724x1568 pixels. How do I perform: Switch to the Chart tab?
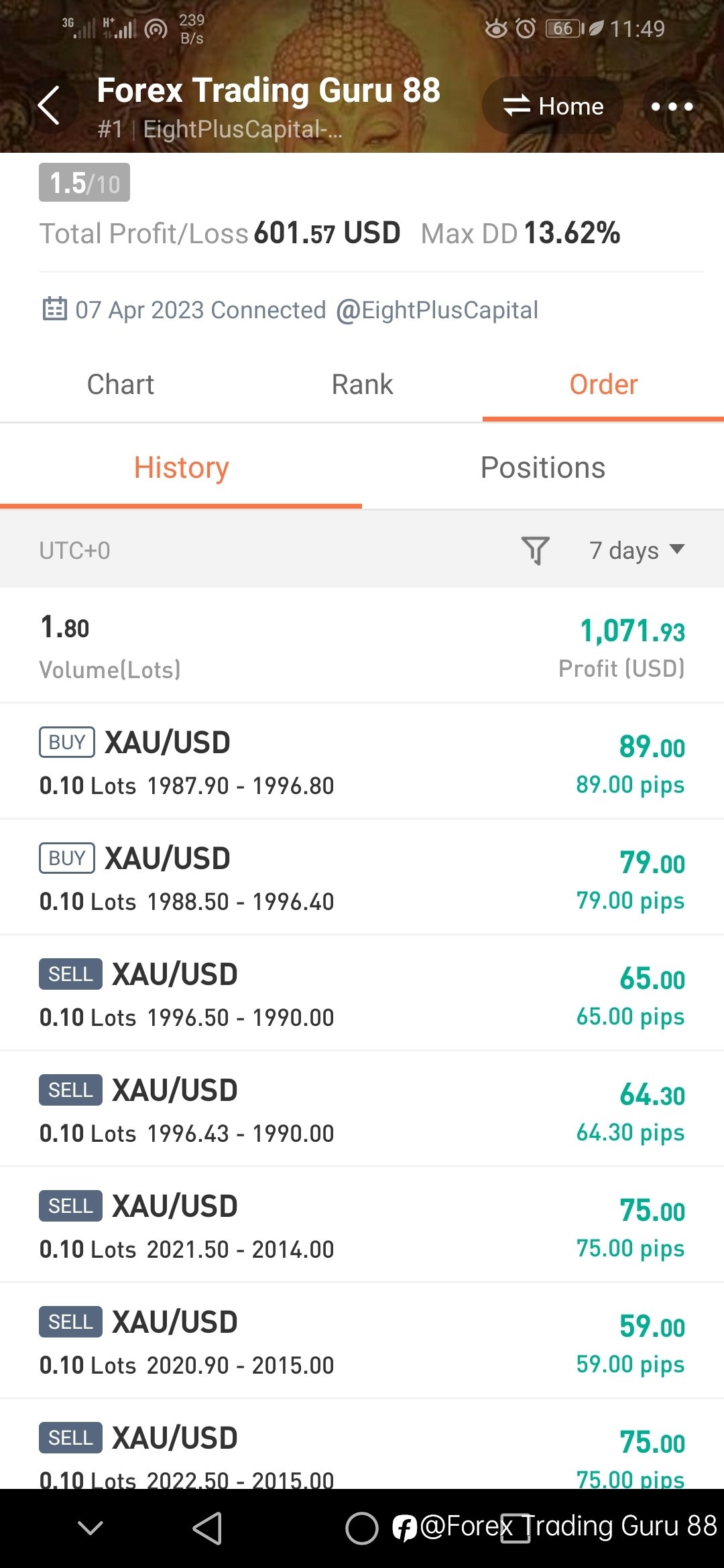pyautogui.click(x=121, y=385)
